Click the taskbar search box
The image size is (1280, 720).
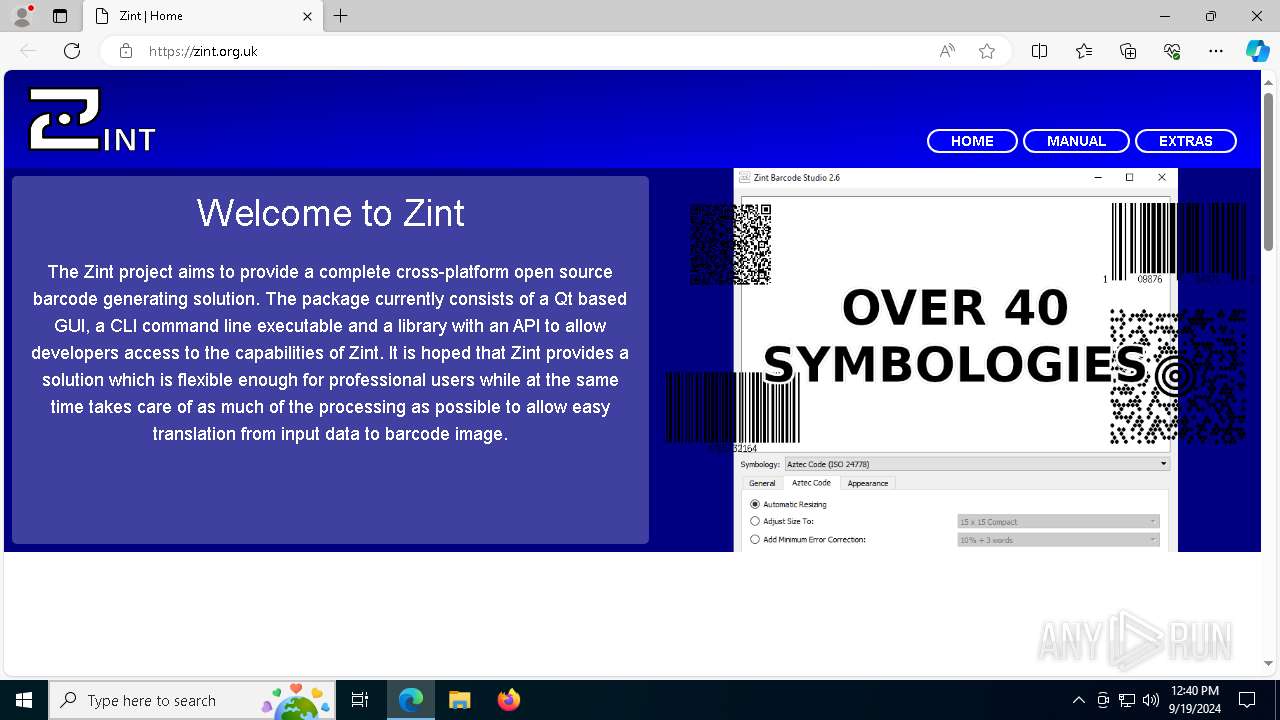192,700
